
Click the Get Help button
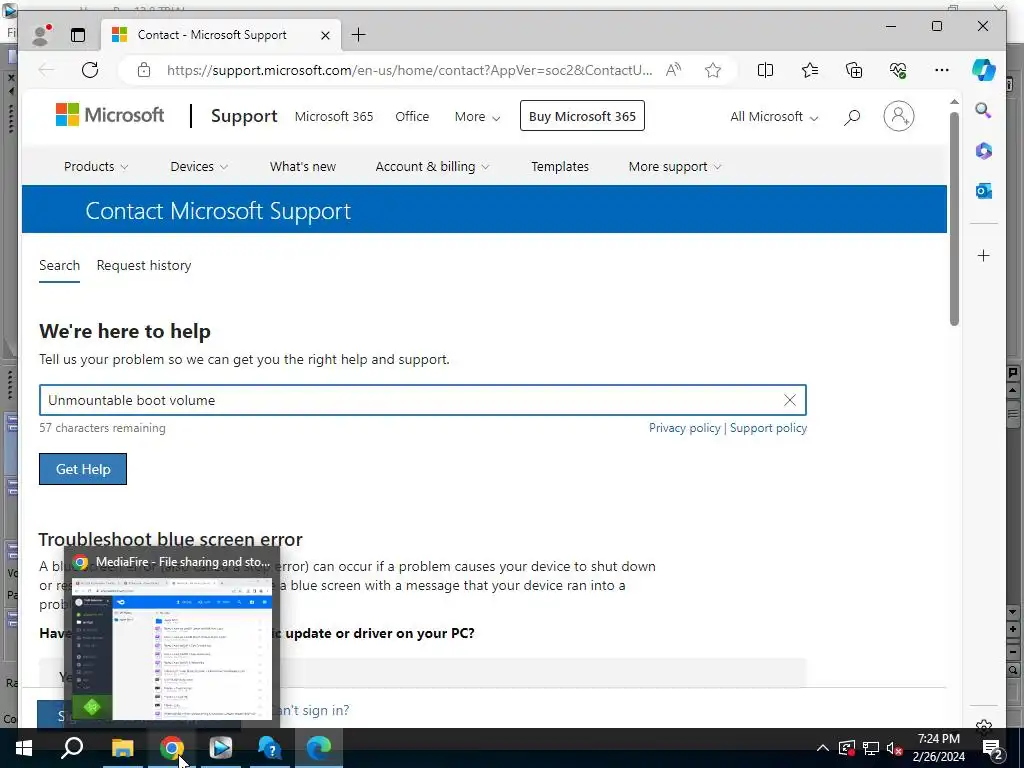click(x=83, y=469)
